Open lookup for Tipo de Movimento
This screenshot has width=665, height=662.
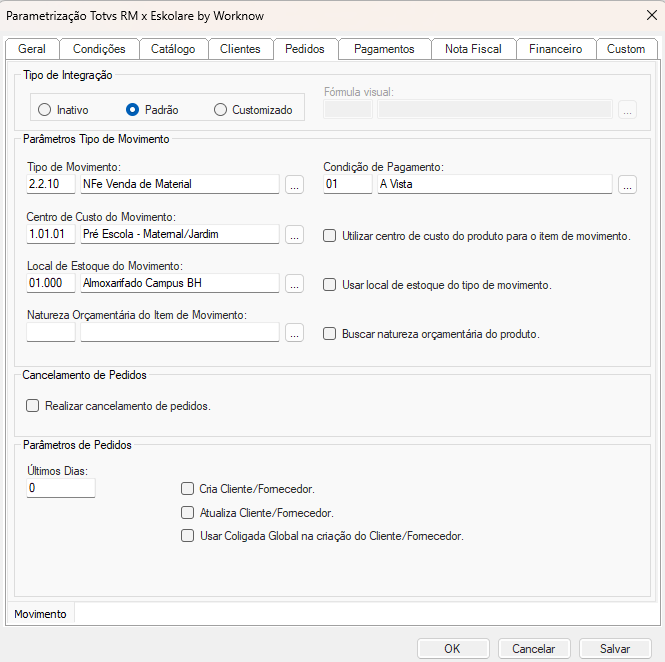(294, 184)
